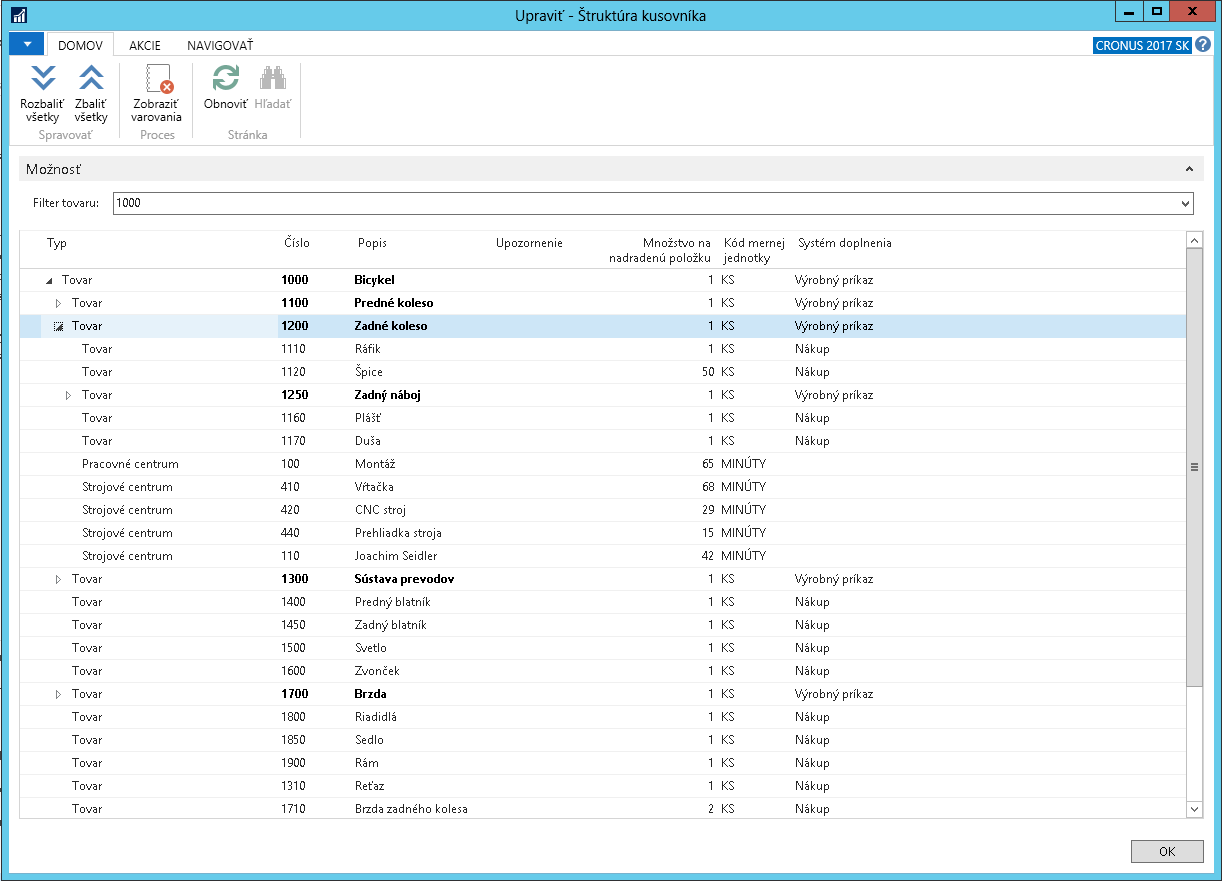Expand the Predné koleso 1100 node

click(x=58, y=303)
